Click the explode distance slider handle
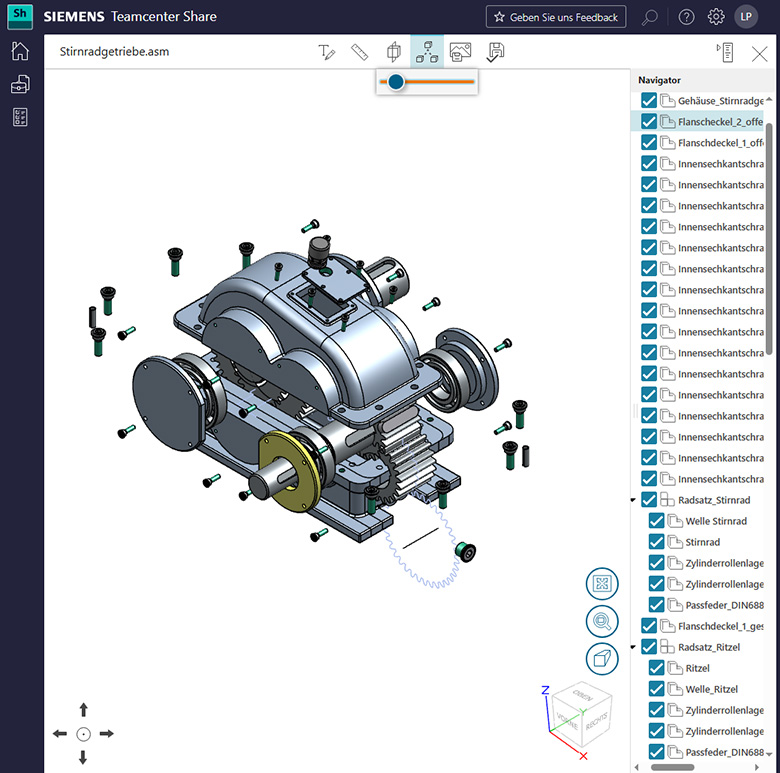Screen dimensions: 780x773 point(396,82)
